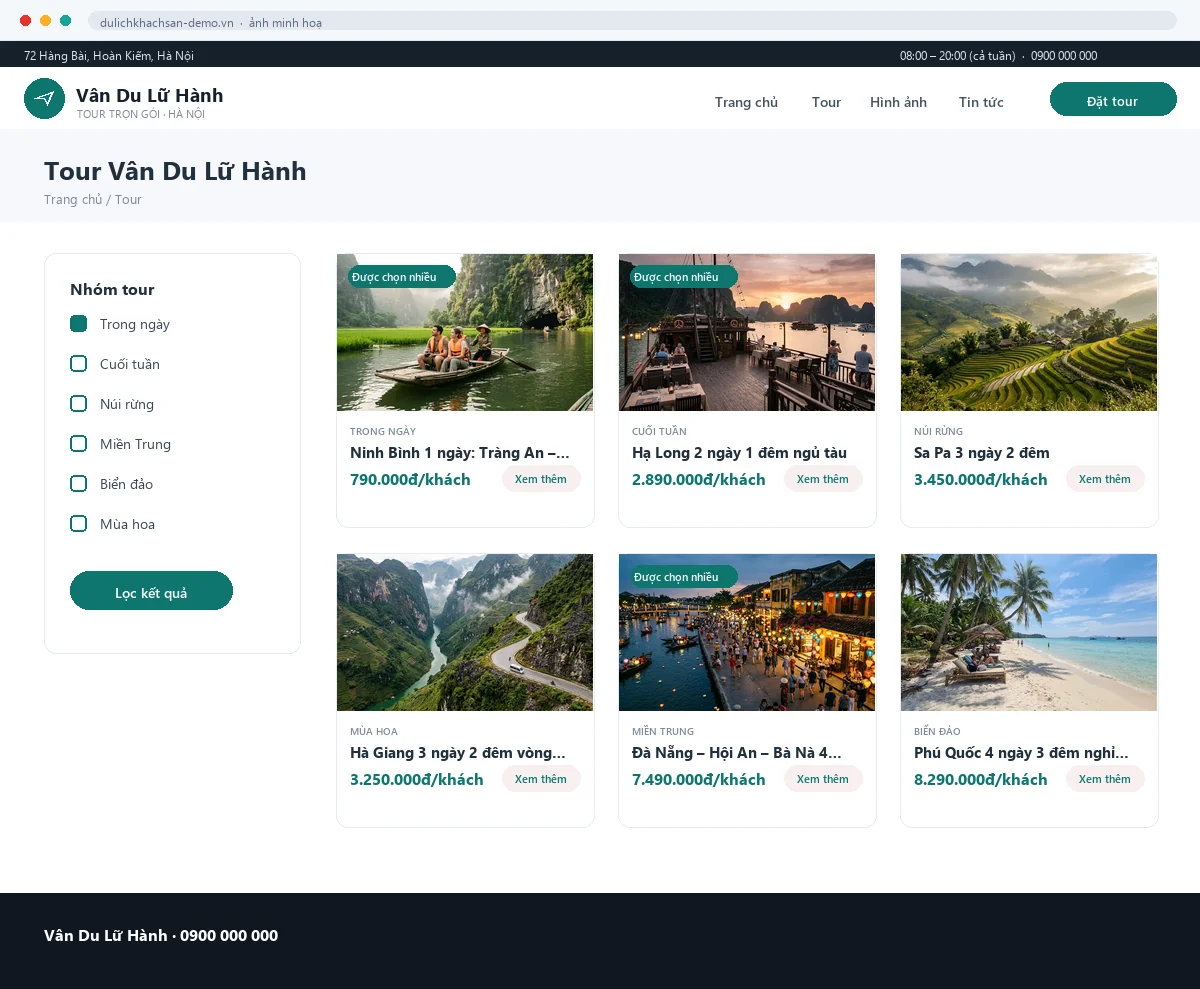Click the CUỐI TUẦN category label
This screenshot has width=1200, height=989.
point(659,432)
